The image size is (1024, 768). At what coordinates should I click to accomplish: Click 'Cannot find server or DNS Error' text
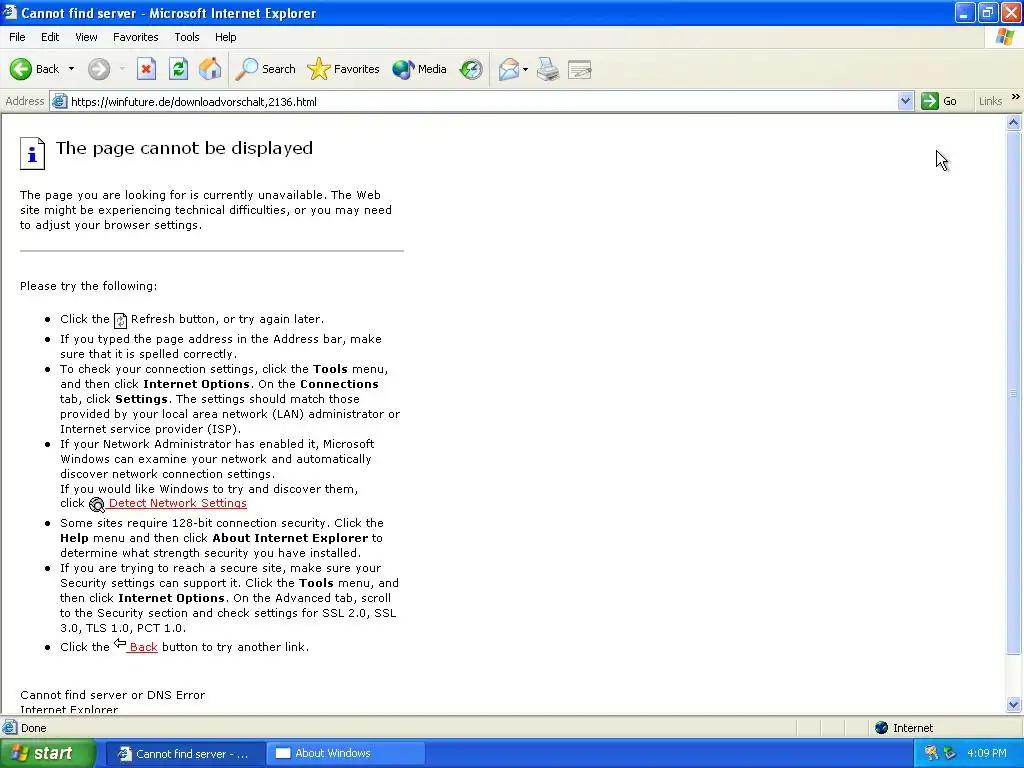coord(112,695)
